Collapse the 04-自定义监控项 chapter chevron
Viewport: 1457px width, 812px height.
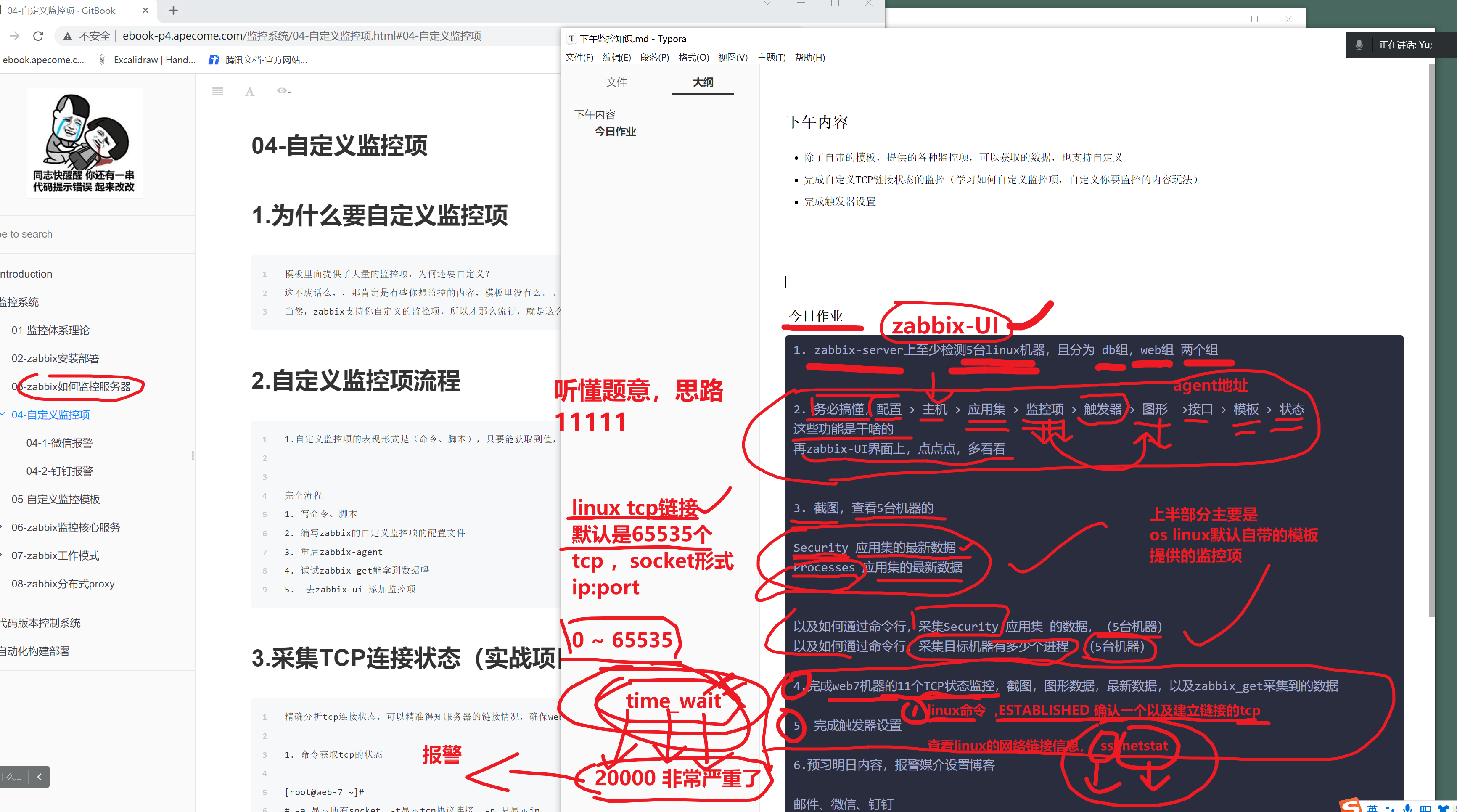[3, 415]
